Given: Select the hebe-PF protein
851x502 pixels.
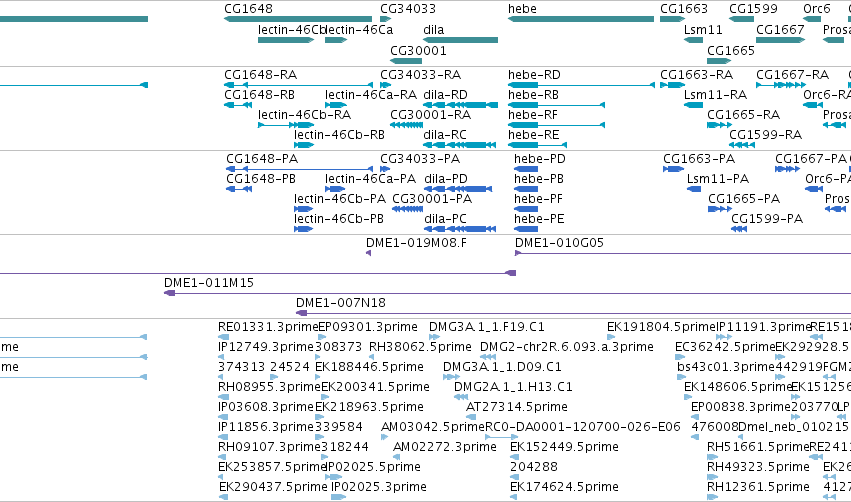Looking at the screenshot, I should click(526, 209).
